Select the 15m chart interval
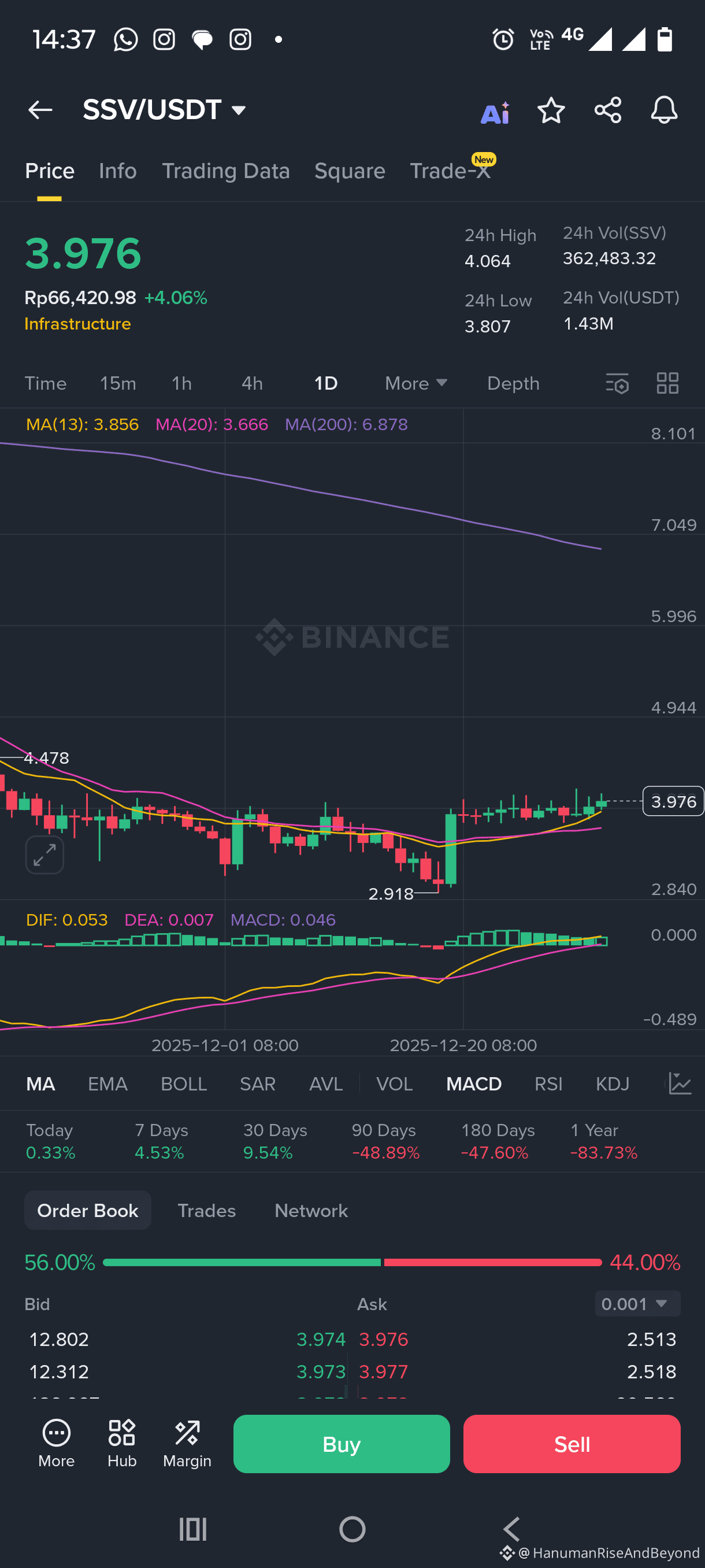The height and width of the screenshot is (1568, 705). pos(118,383)
